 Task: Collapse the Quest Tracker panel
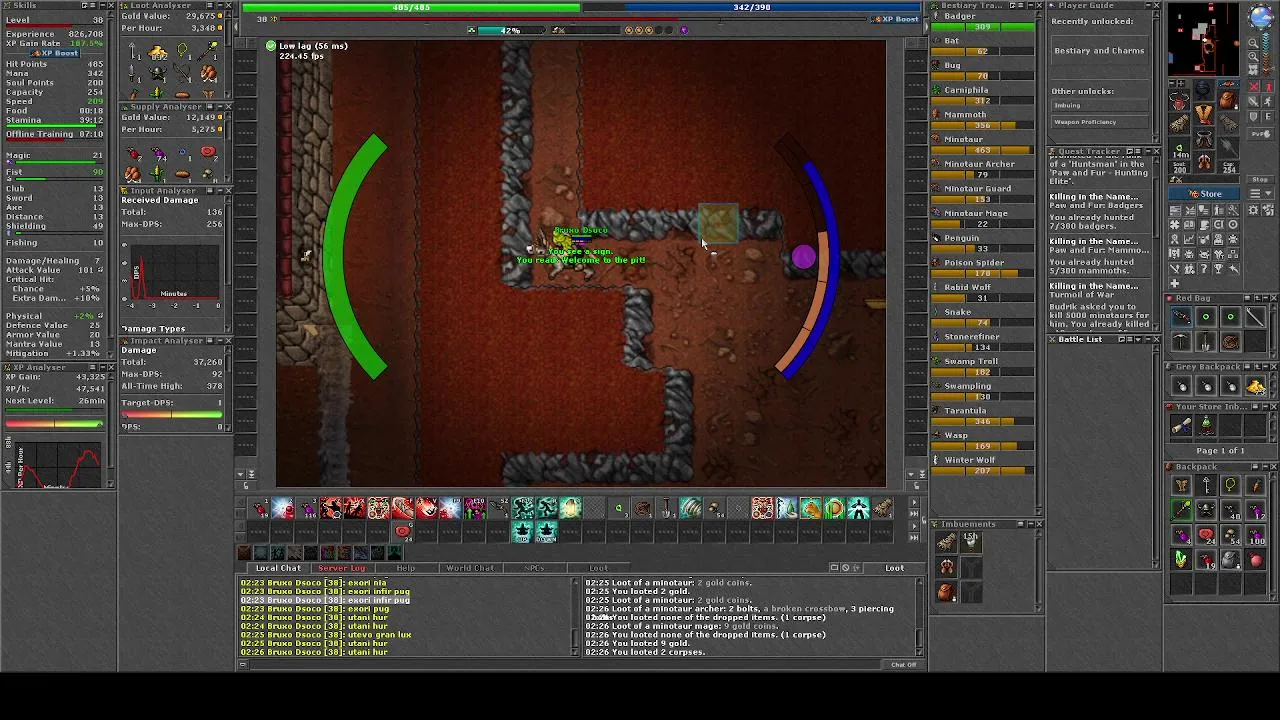pyautogui.click(x=1148, y=152)
